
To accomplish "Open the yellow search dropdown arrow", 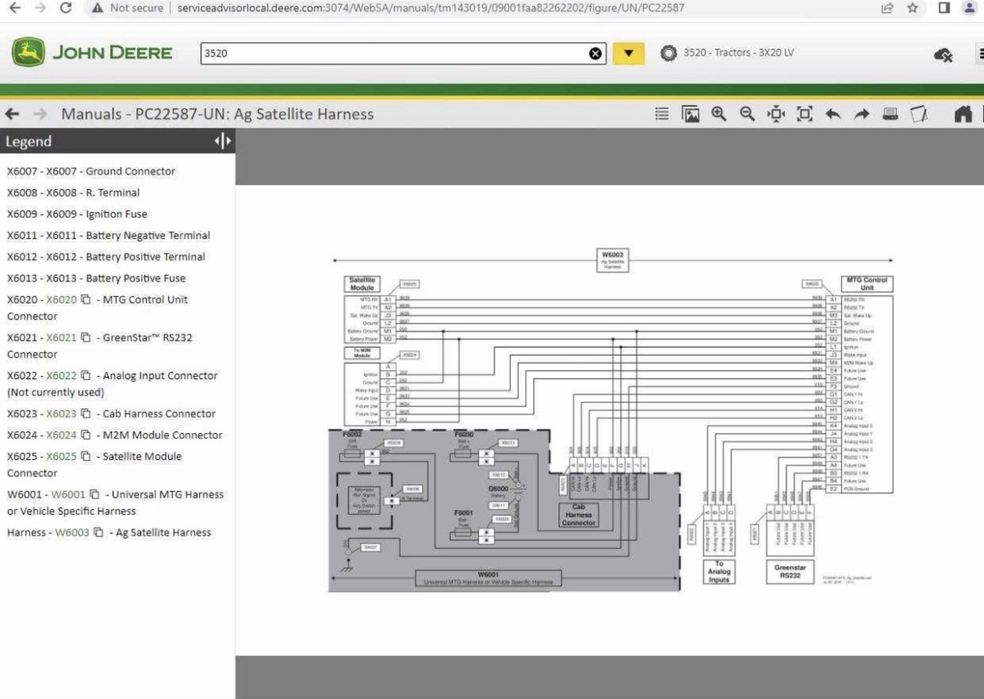I will pos(628,53).
